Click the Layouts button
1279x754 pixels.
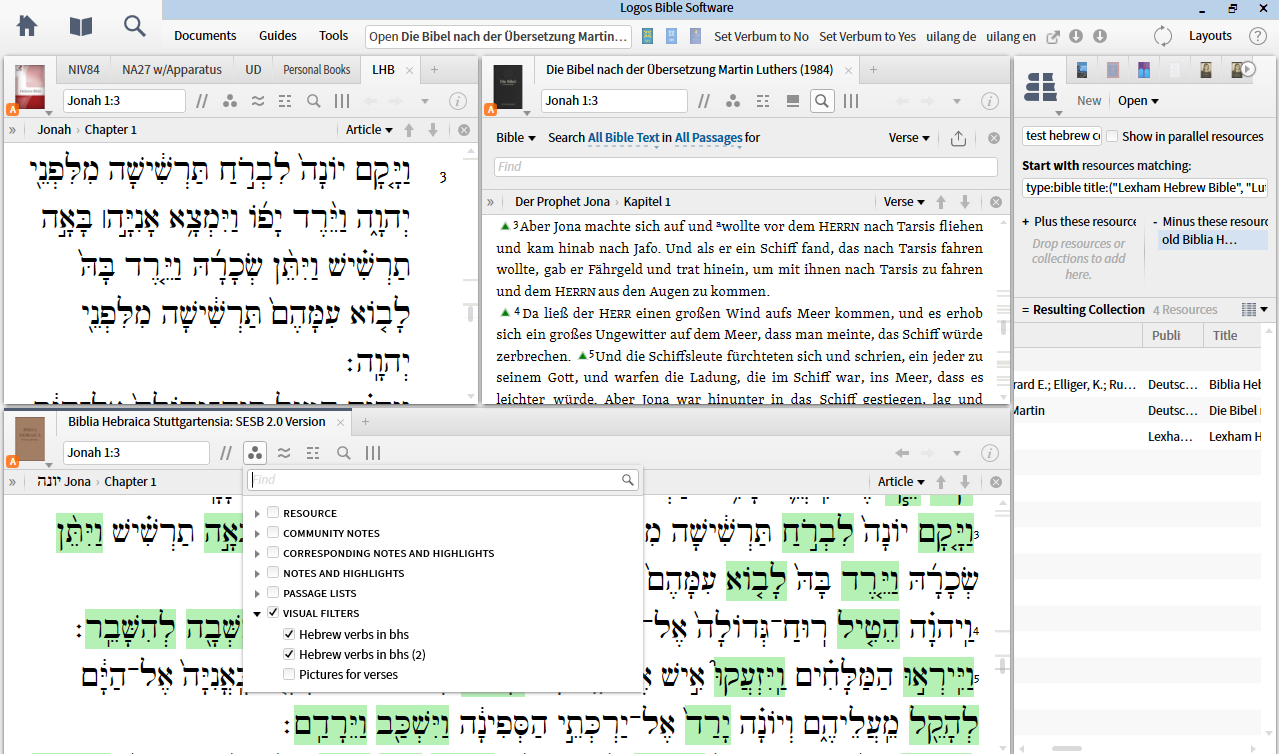tap(1210, 36)
